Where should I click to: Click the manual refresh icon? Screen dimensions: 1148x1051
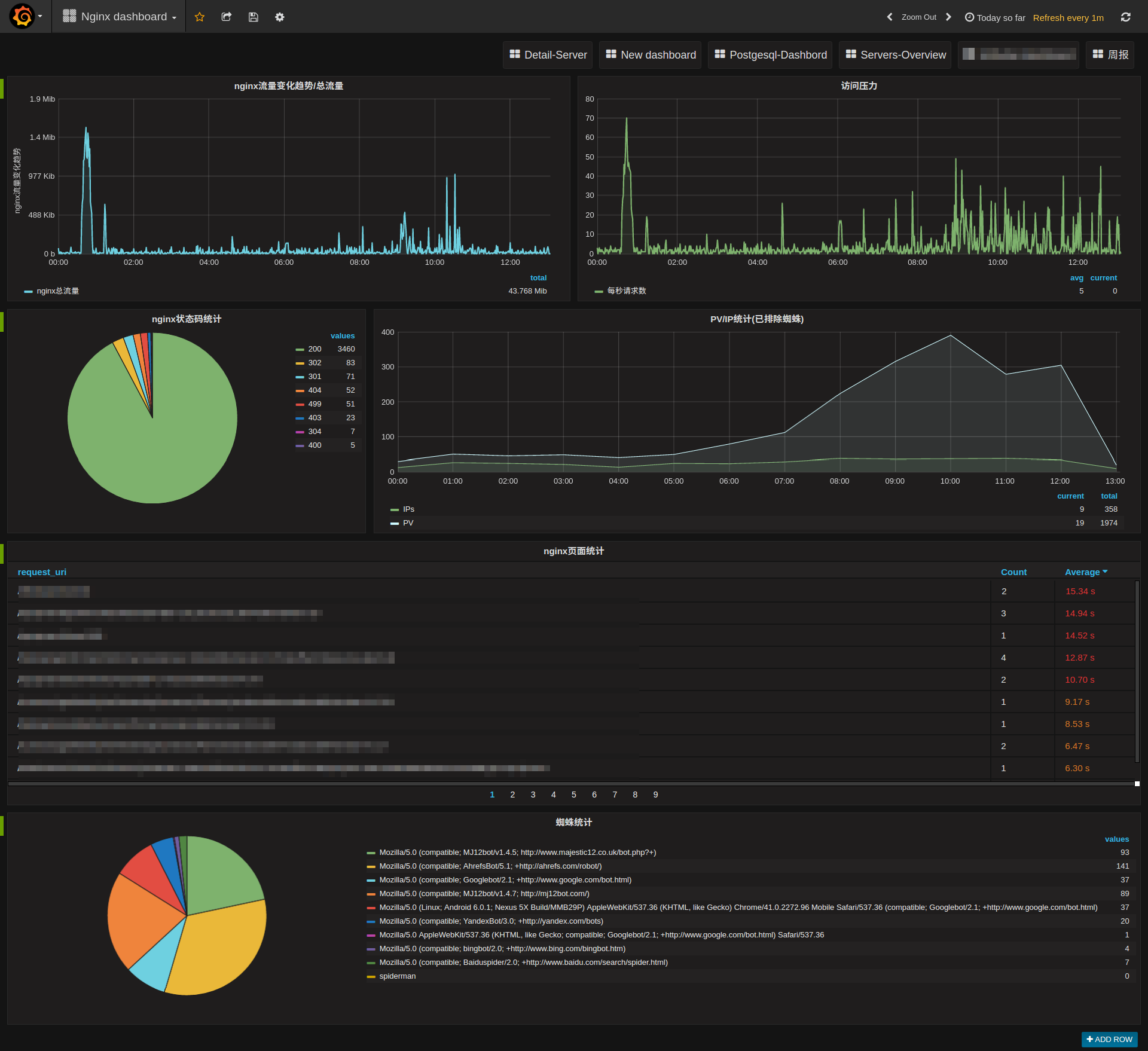point(1125,17)
